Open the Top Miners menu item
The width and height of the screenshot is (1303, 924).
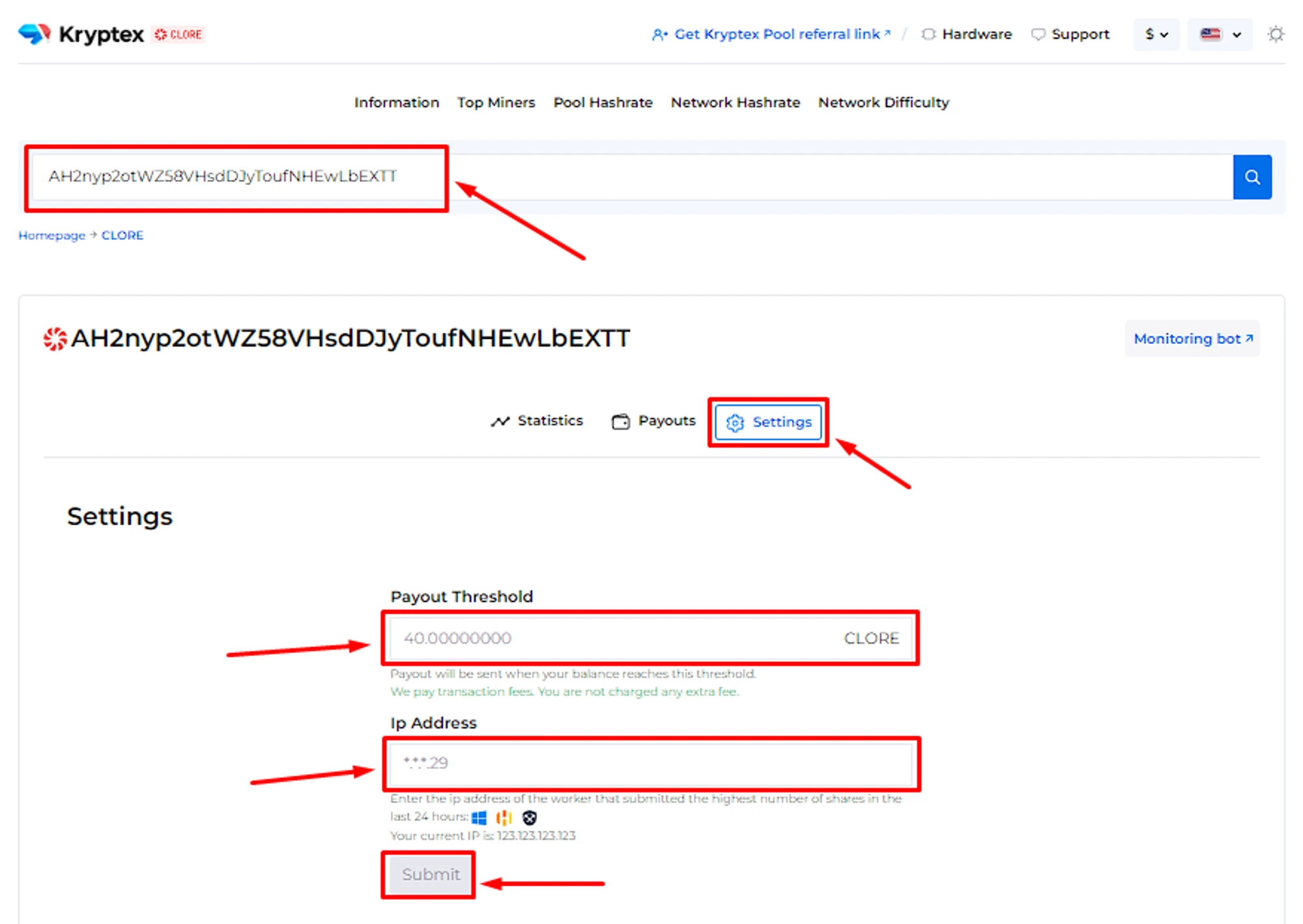[x=496, y=102]
